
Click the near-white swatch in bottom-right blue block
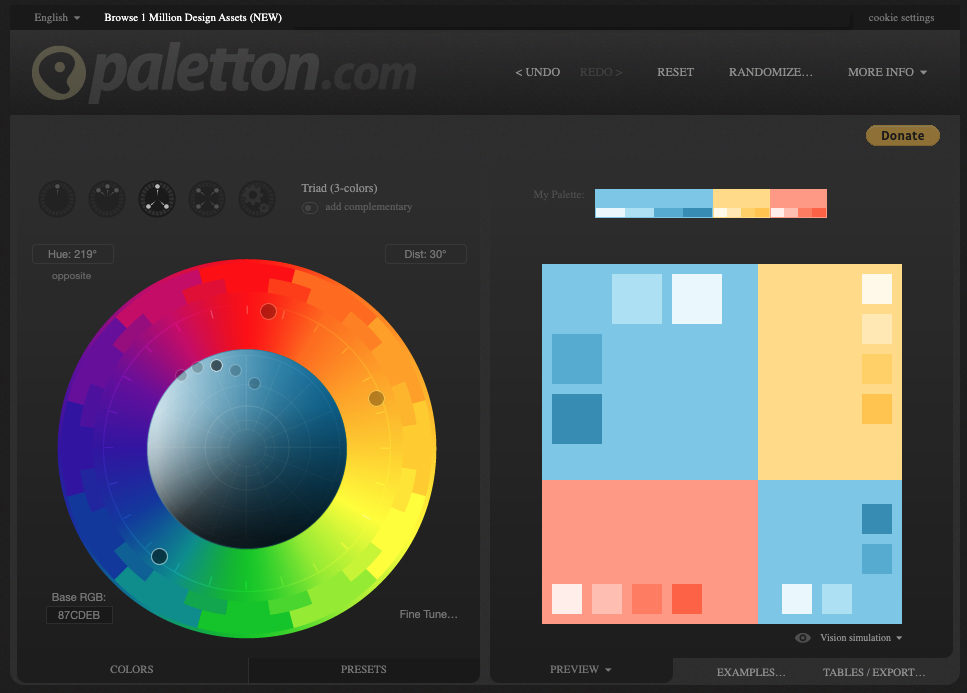click(797, 599)
